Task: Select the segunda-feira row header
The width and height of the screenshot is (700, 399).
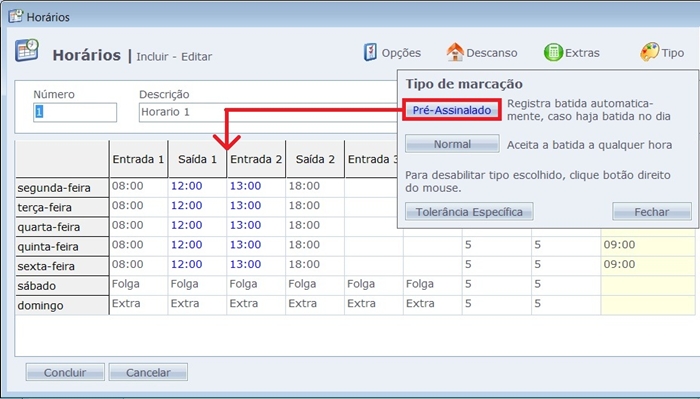Action: (62, 188)
